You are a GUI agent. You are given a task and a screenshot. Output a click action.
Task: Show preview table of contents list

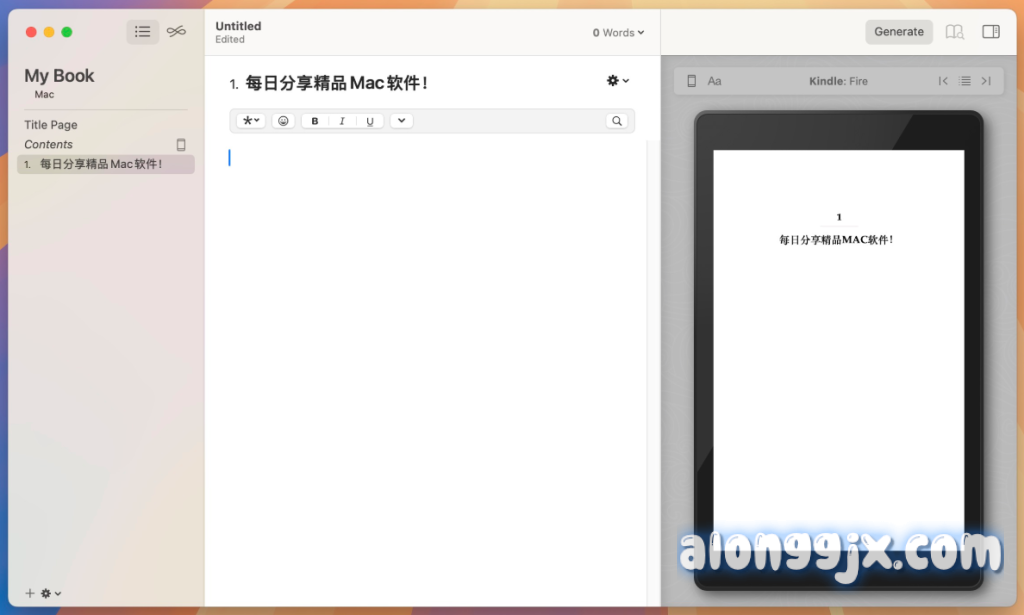click(965, 81)
